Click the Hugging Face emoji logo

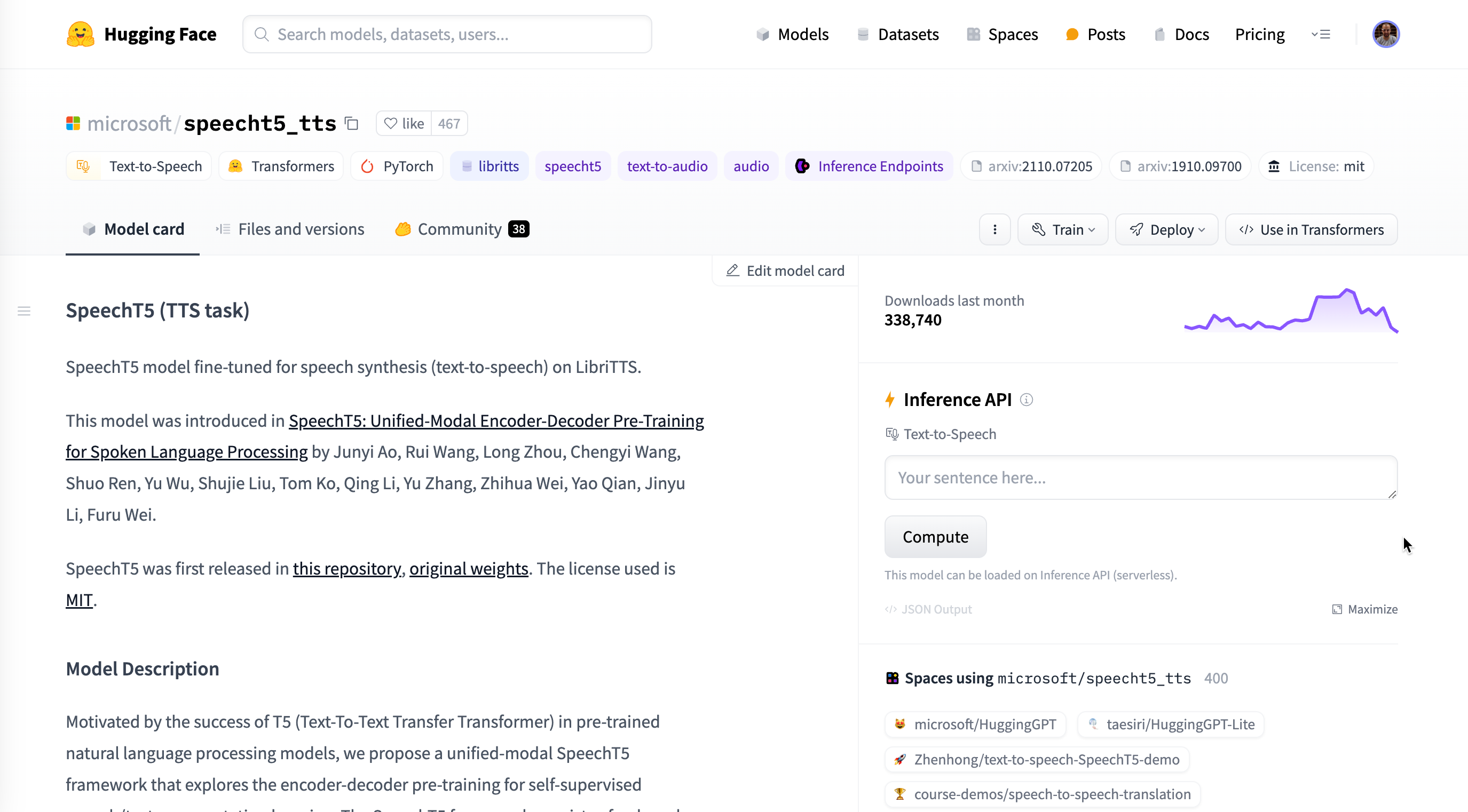(x=81, y=34)
